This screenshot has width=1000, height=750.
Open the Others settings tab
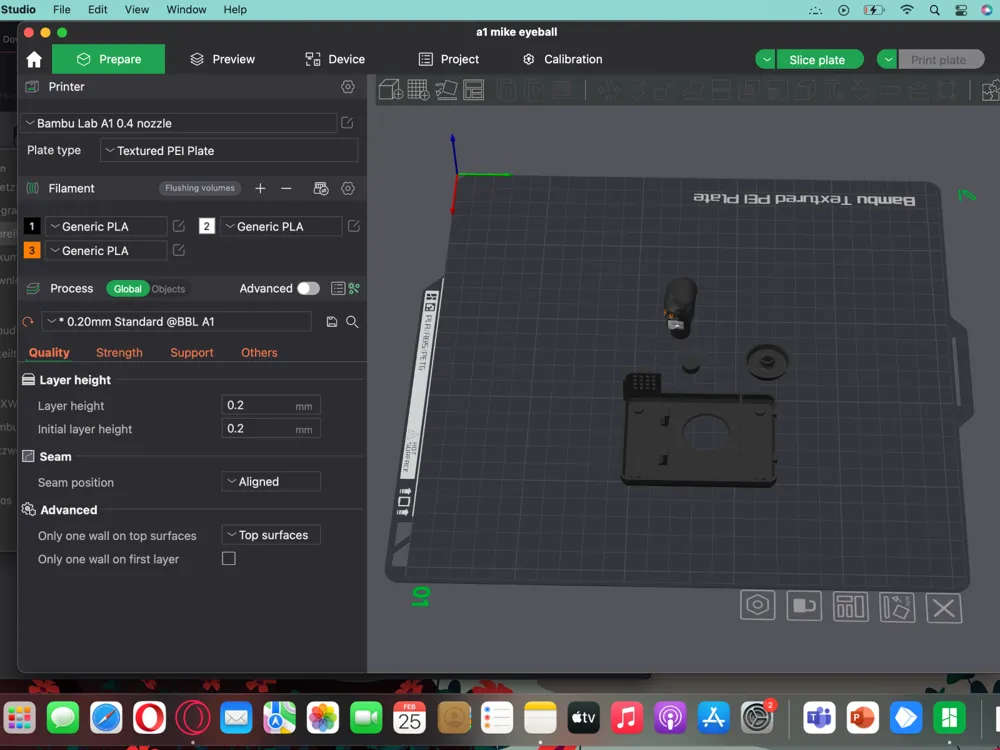(x=259, y=353)
